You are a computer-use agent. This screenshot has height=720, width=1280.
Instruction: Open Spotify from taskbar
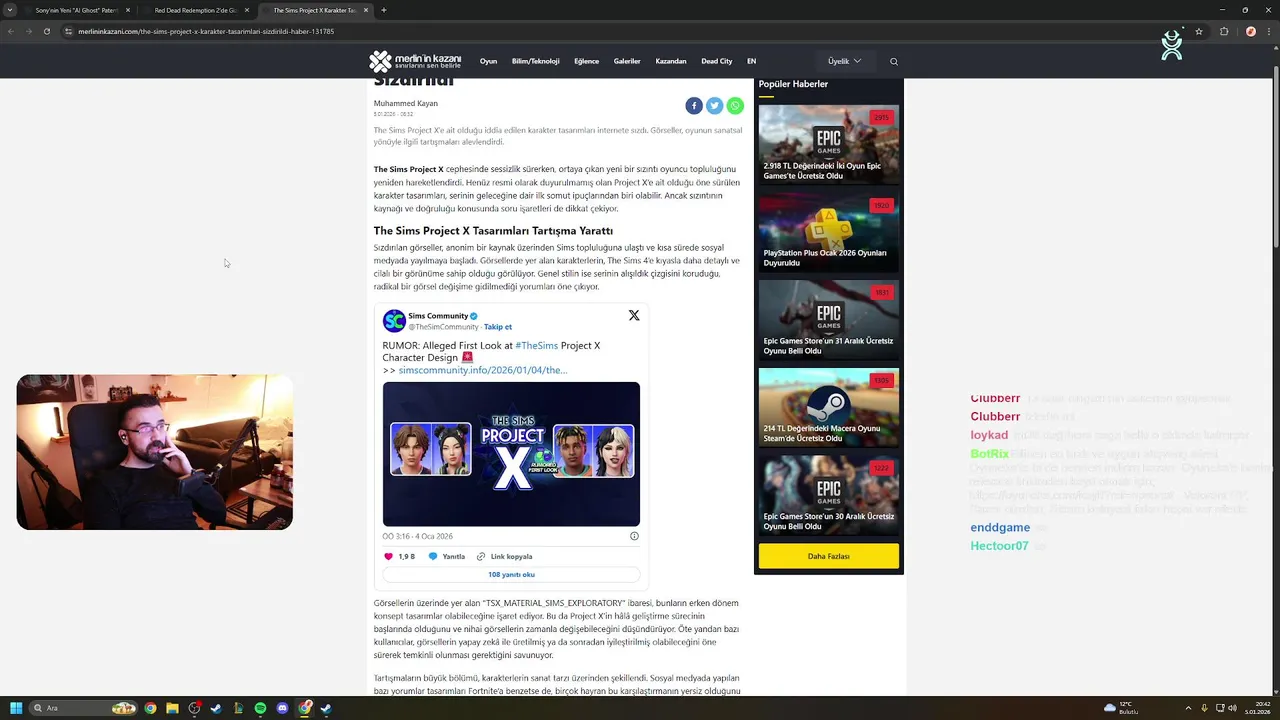(260, 708)
